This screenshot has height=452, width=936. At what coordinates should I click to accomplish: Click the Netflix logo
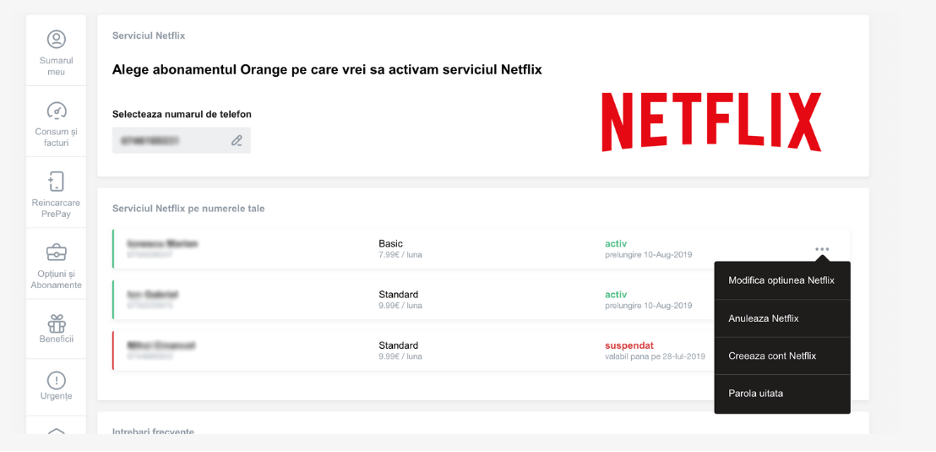[x=711, y=122]
